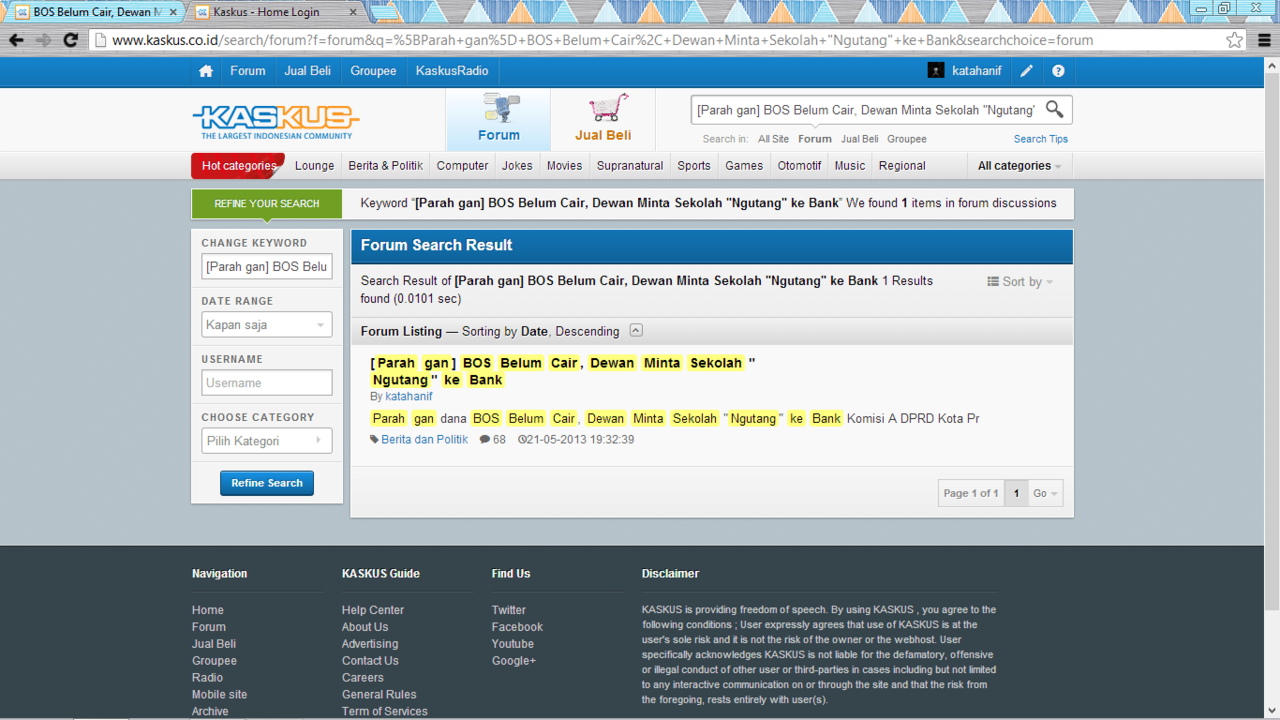
Task: Open footer 'Twitter' link
Action: pos(508,610)
